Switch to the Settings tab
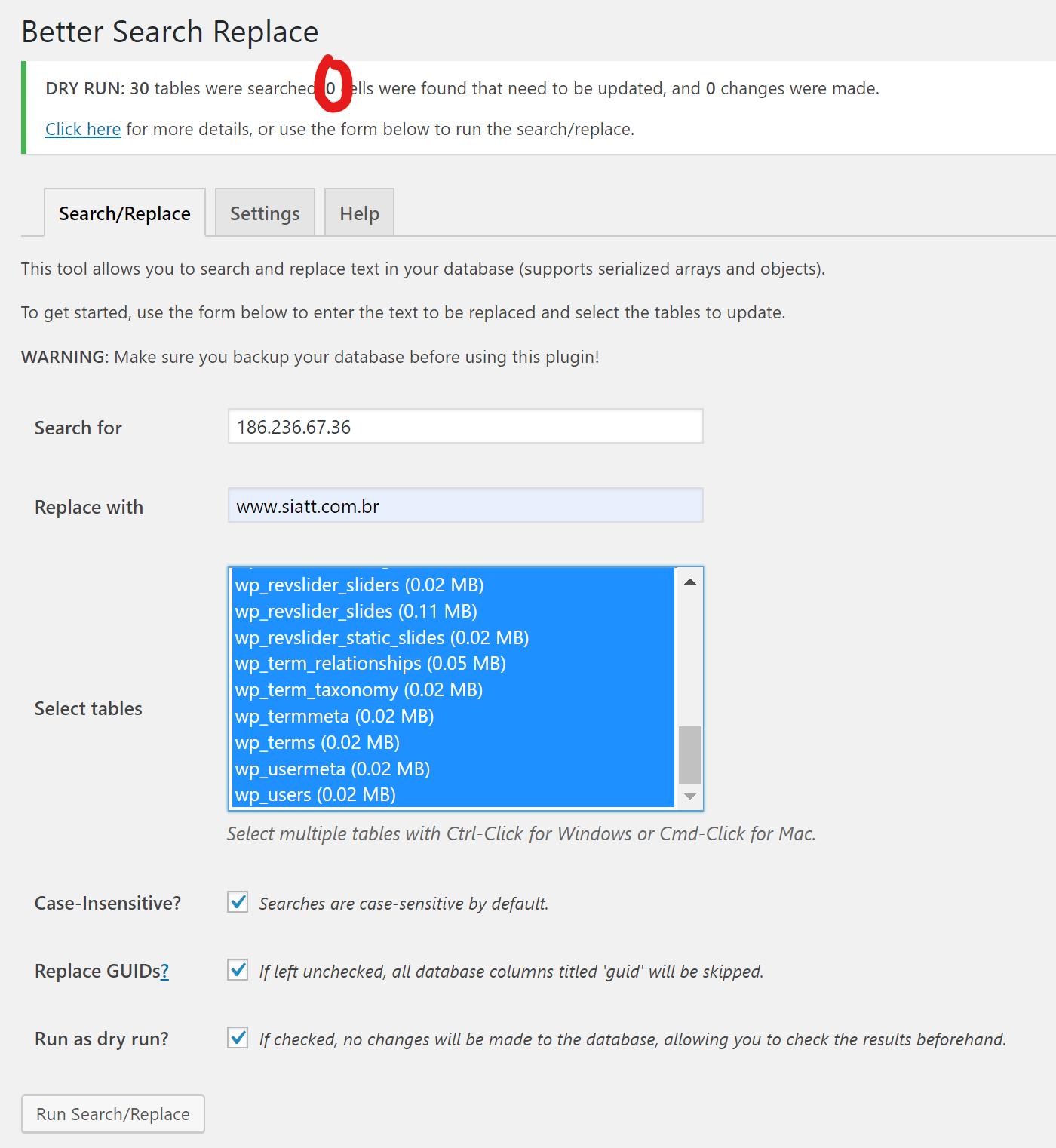This screenshot has height=1148, width=1056. [x=264, y=213]
